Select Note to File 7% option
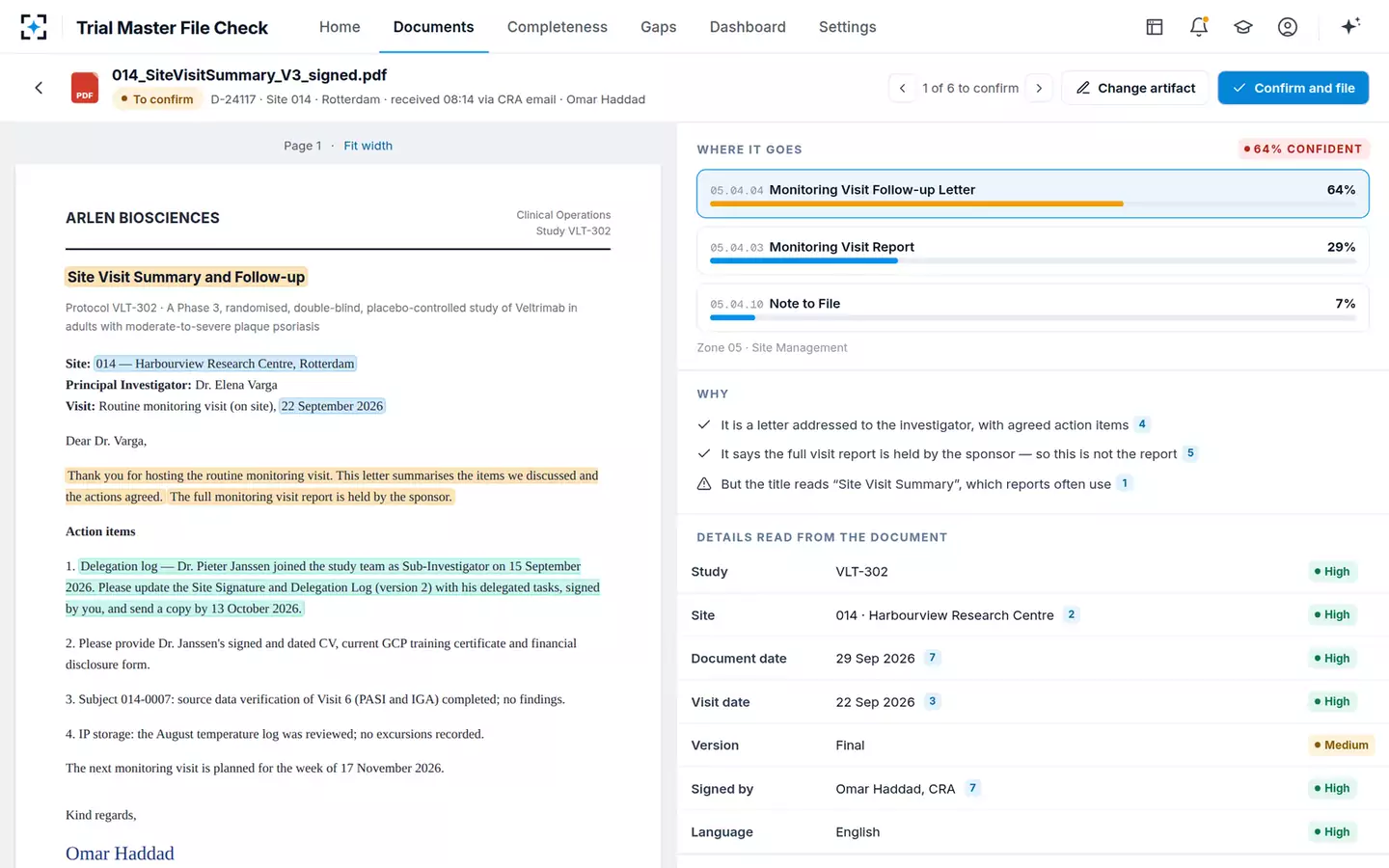 (x=1032, y=308)
